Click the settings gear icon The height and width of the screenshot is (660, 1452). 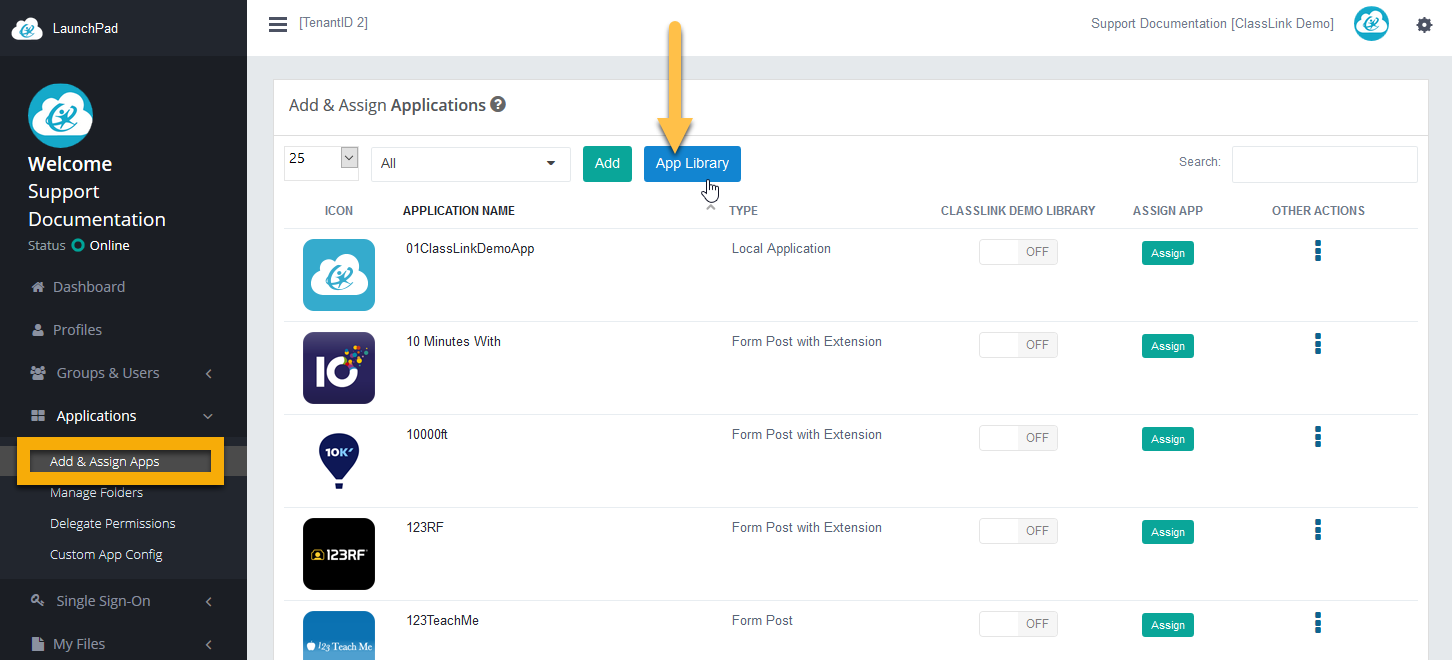[1424, 24]
